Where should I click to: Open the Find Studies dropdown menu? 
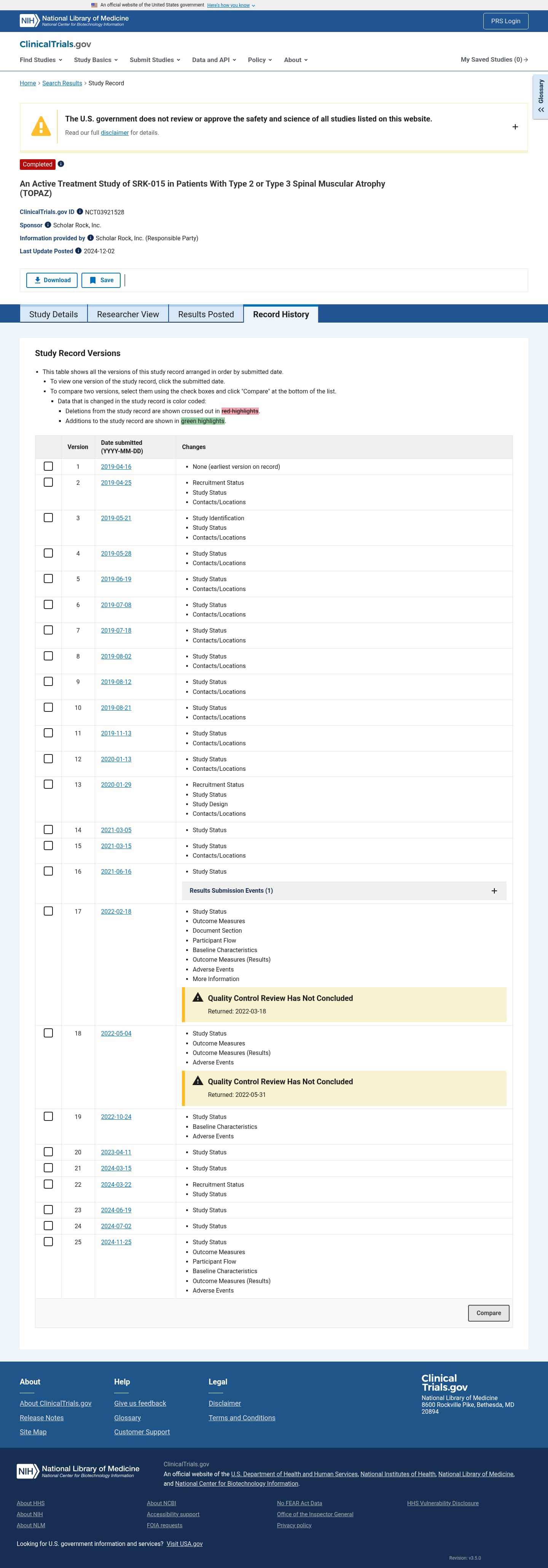(x=41, y=60)
